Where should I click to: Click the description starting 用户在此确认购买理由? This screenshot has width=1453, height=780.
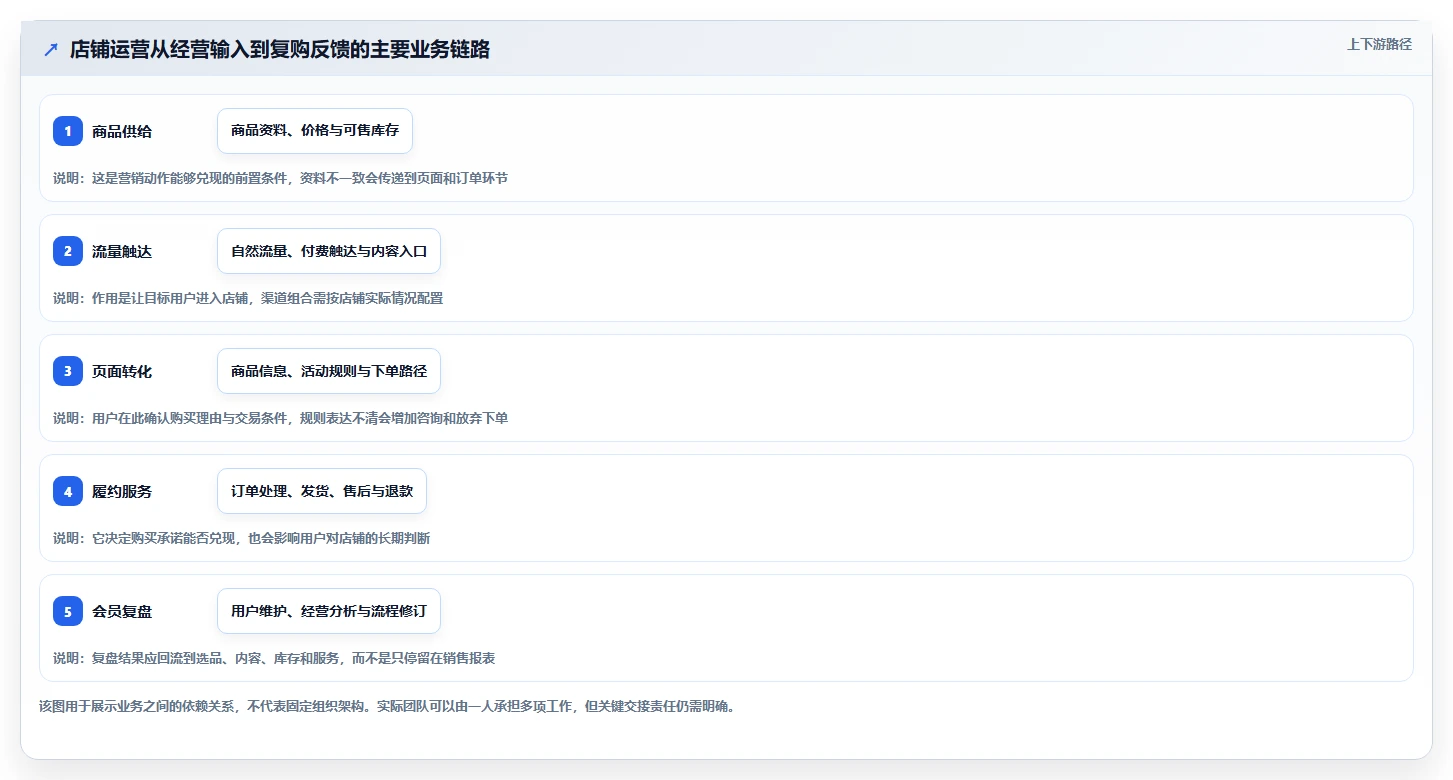pyautogui.click(x=280, y=418)
